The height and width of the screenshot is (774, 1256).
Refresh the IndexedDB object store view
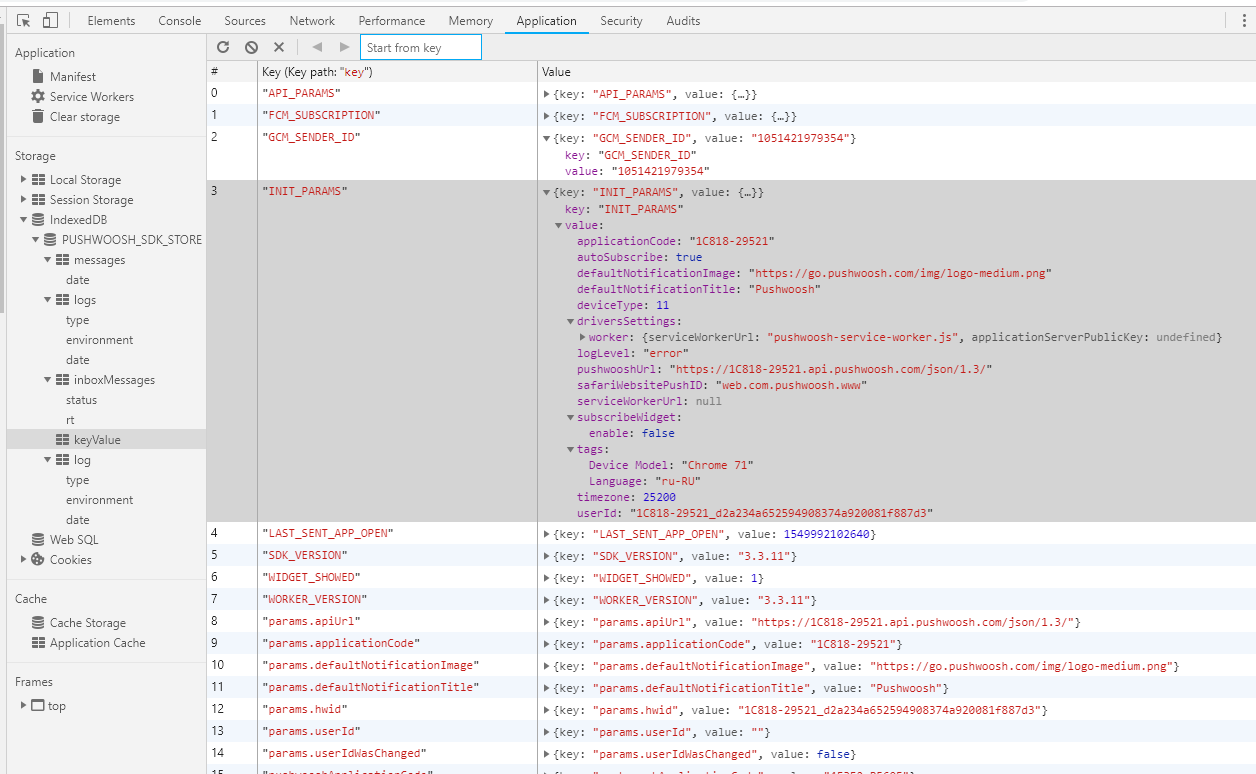[223, 47]
